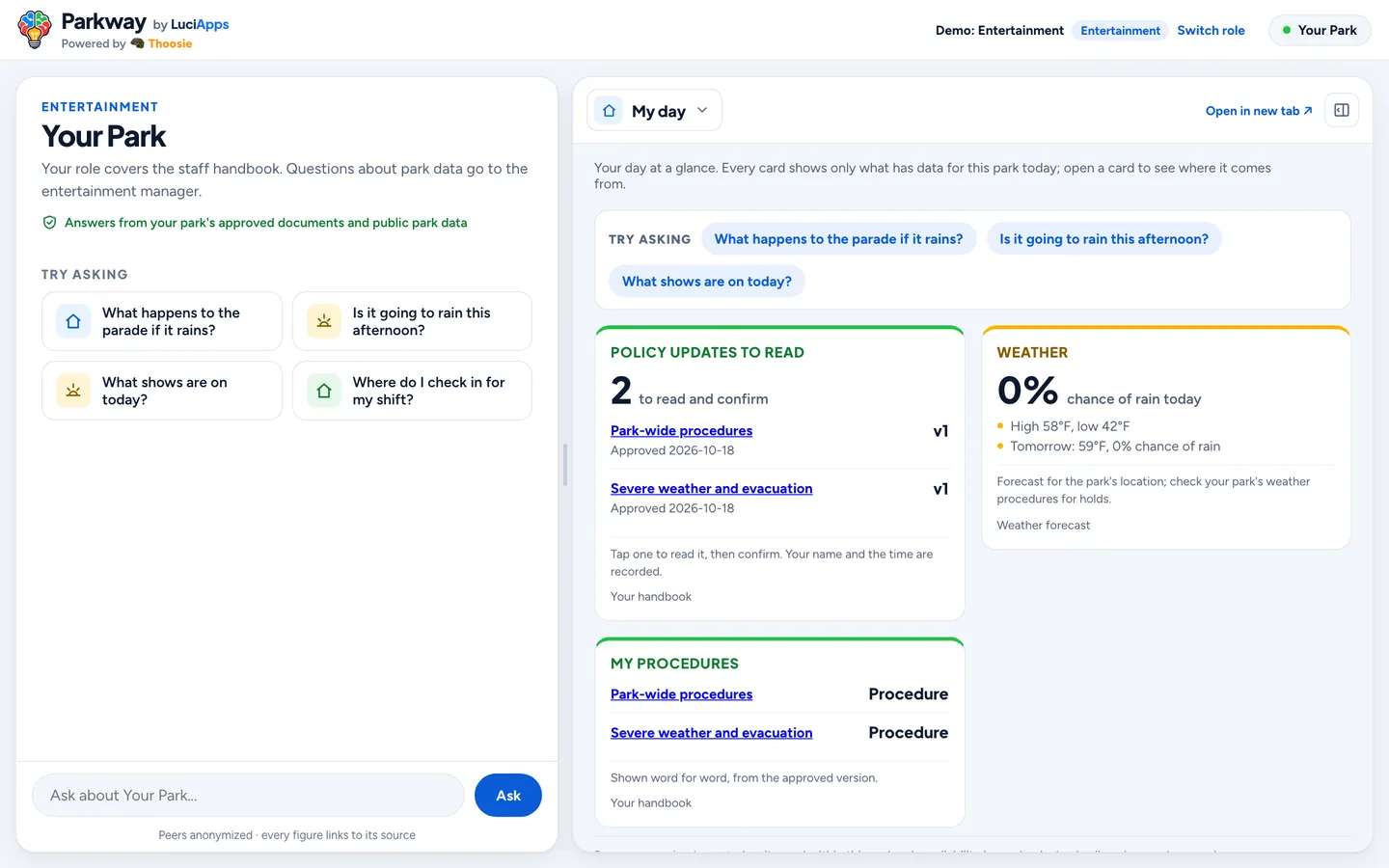Select 'Where do I check in for my shift?' card
The width and height of the screenshot is (1389, 868).
[x=412, y=391]
